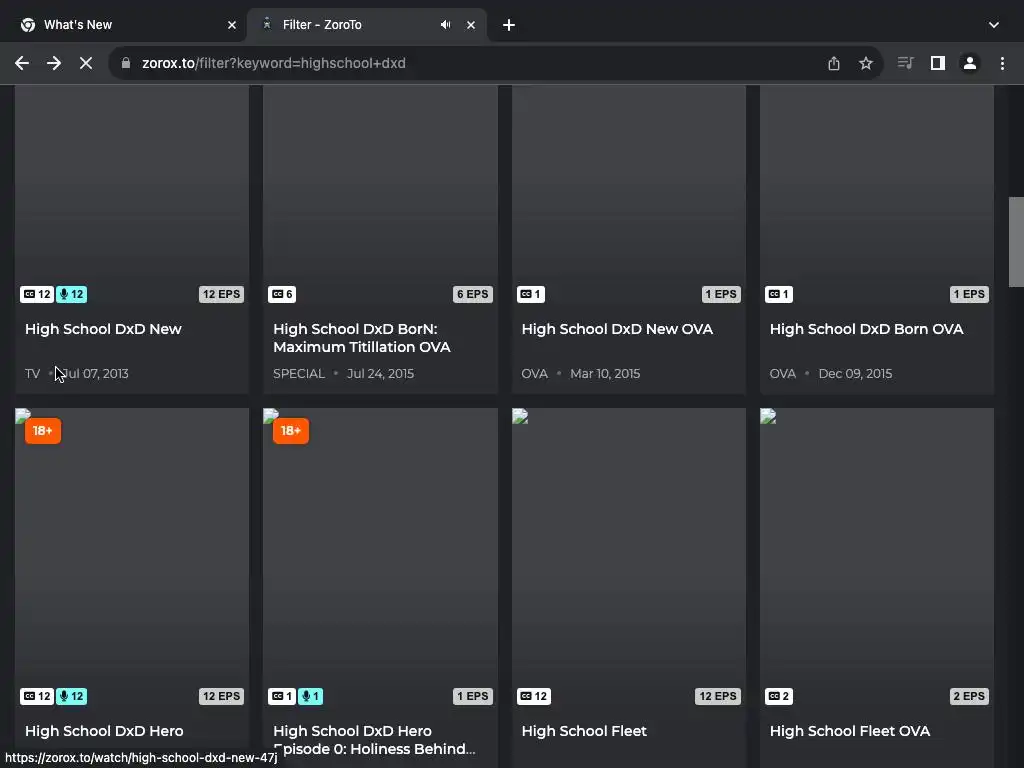Click the 12 EPS badge on High School Fleet
1024x768 pixels.
[718, 696]
